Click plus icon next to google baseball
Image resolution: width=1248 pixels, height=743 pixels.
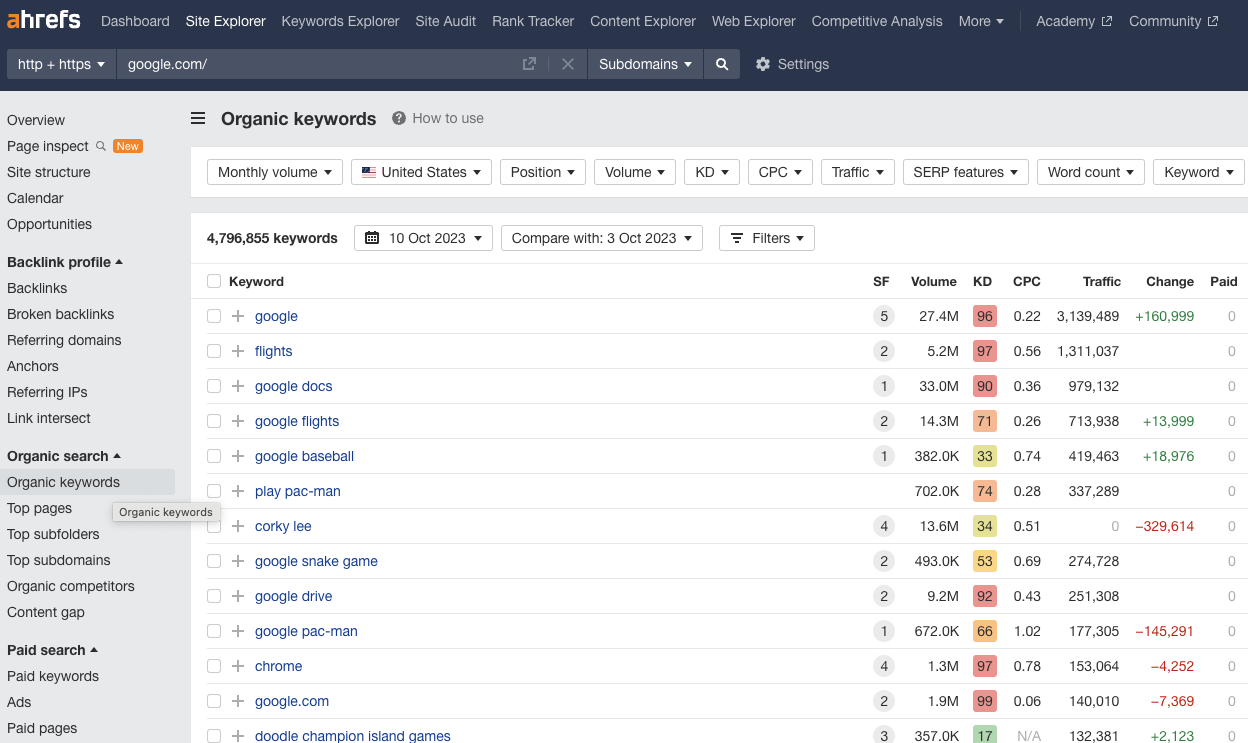[238, 456]
